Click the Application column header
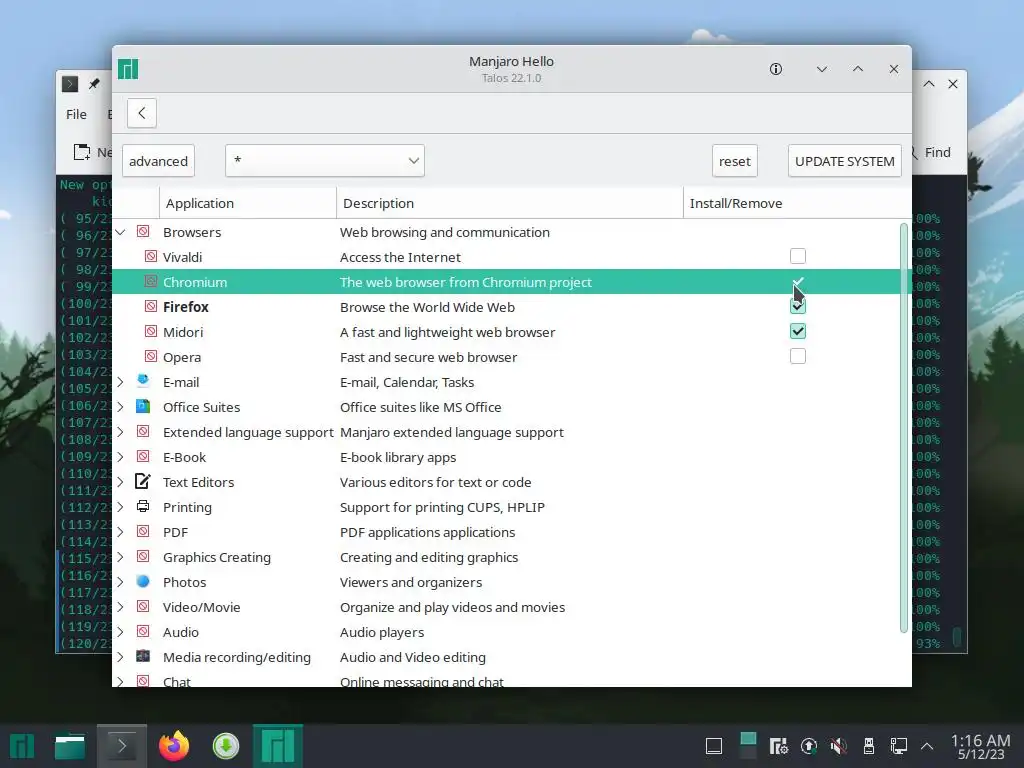 click(x=248, y=203)
